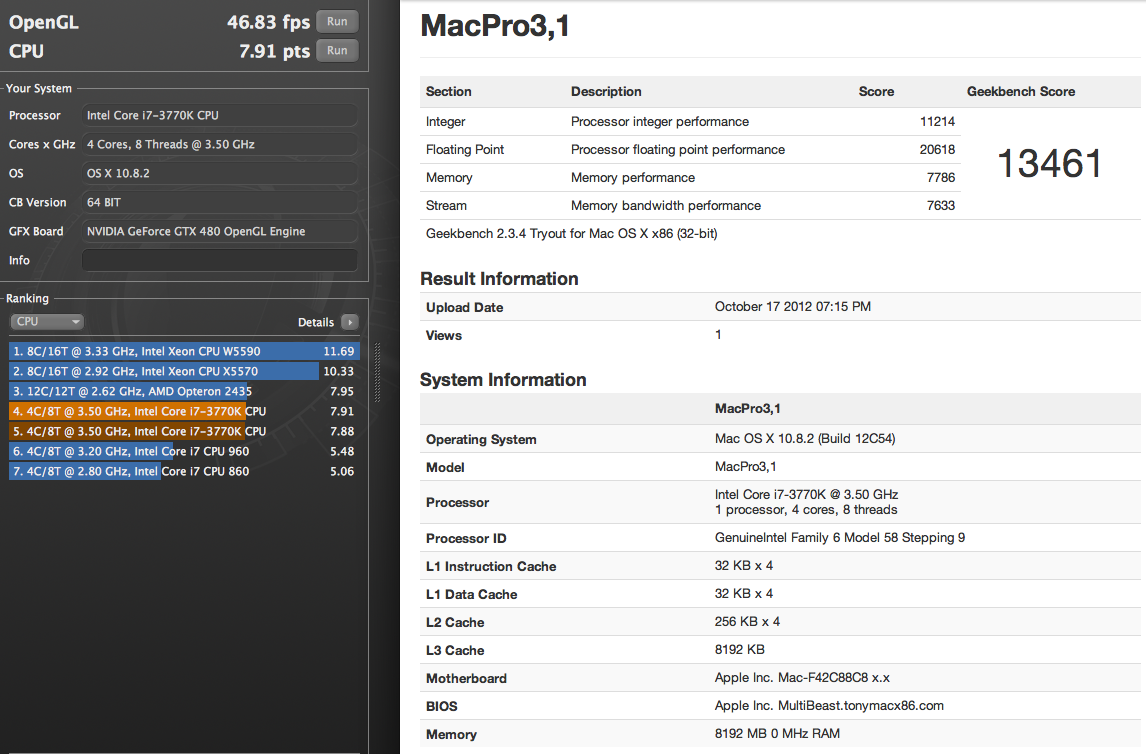Image resolution: width=1146 pixels, height=754 pixels.
Task: Click the Model value MacPro3,1
Action: click(745, 466)
